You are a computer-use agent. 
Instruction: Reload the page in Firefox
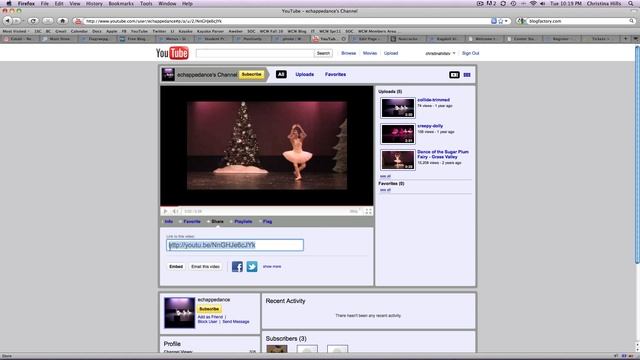click(x=33, y=21)
